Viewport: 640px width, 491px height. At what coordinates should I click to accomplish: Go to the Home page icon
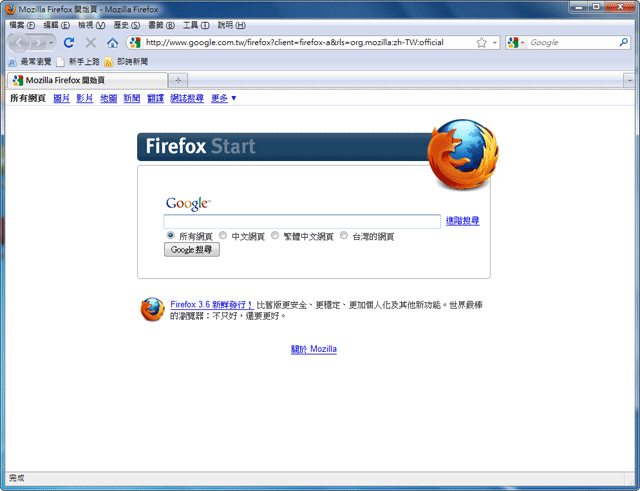coord(112,42)
